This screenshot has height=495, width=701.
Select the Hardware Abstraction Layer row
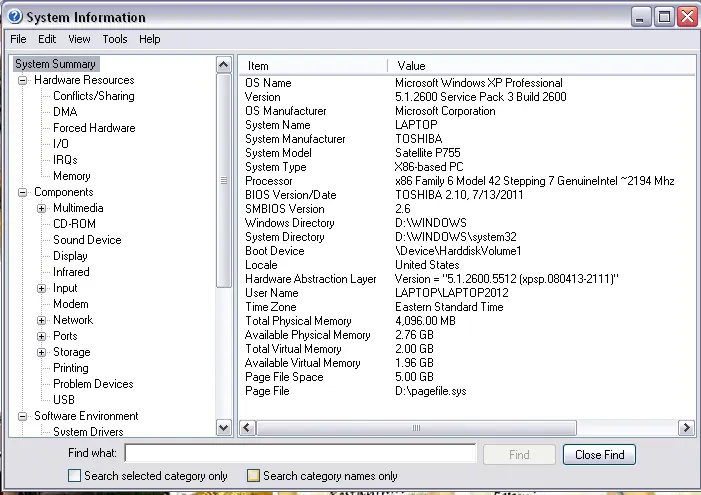pyautogui.click(x=467, y=279)
